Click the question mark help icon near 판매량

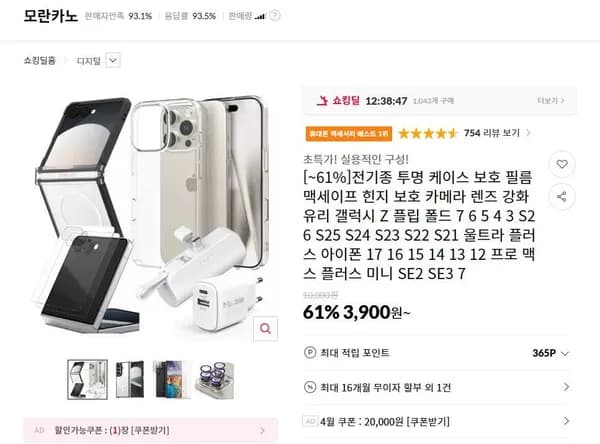(x=275, y=16)
